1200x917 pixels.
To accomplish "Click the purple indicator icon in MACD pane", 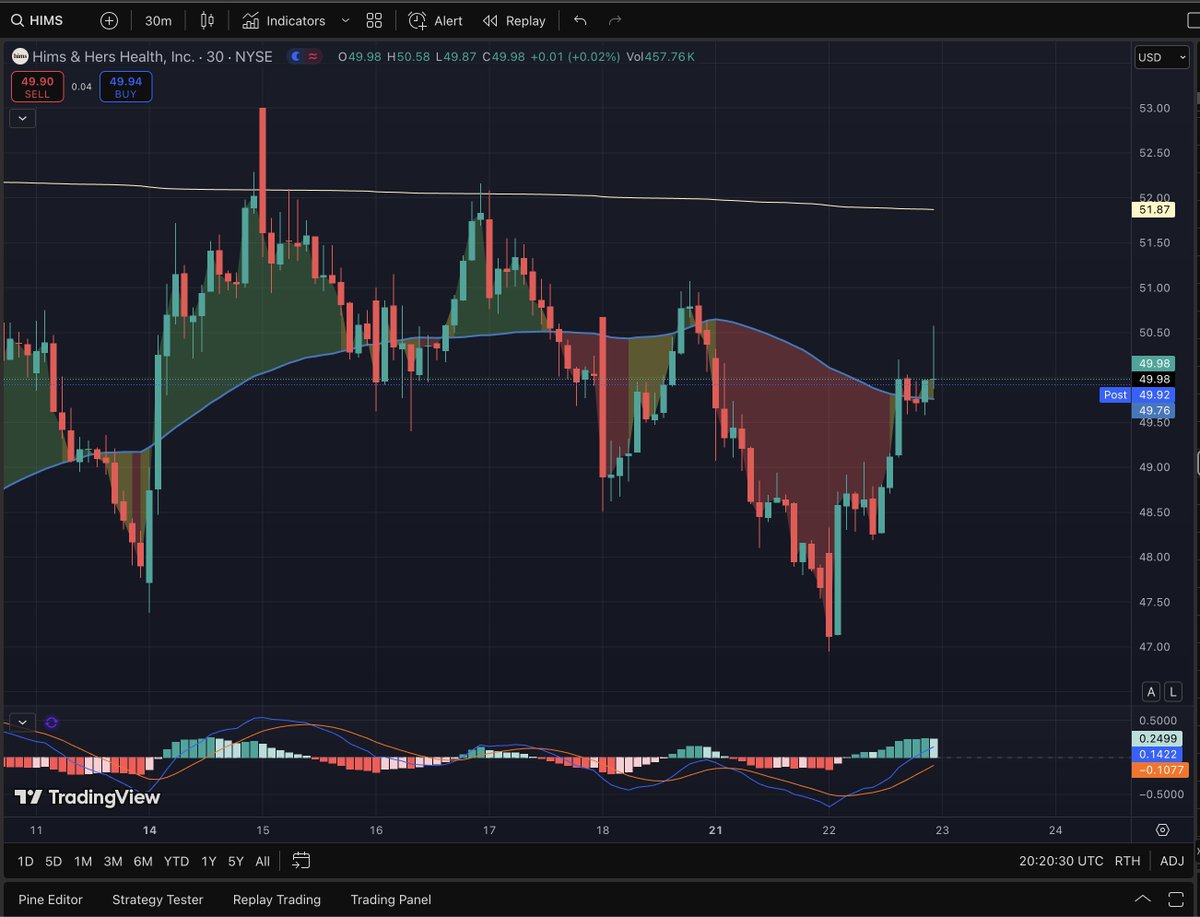I will tap(51, 722).
